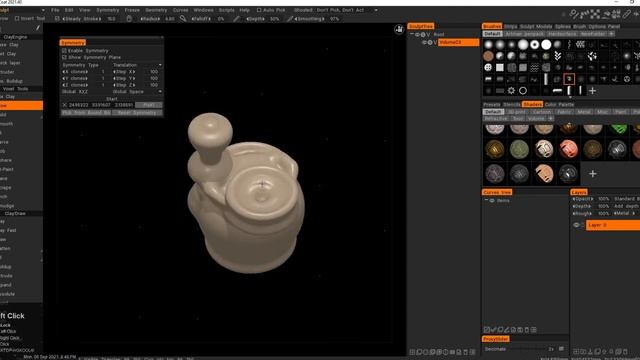The image size is (640, 360).
Task: Open the Presets tab
Action: point(492,104)
